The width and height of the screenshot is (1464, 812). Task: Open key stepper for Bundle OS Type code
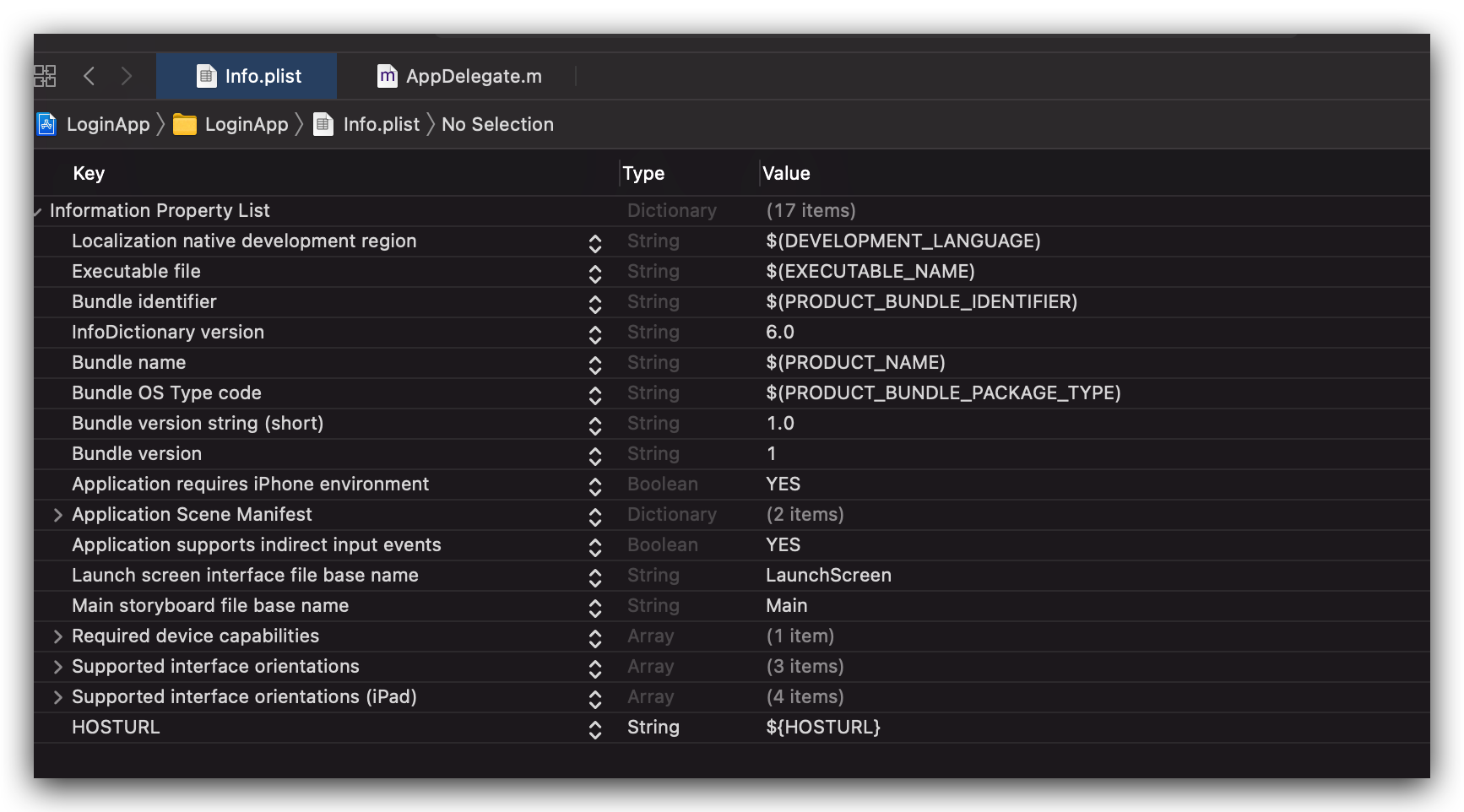coord(595,395)
